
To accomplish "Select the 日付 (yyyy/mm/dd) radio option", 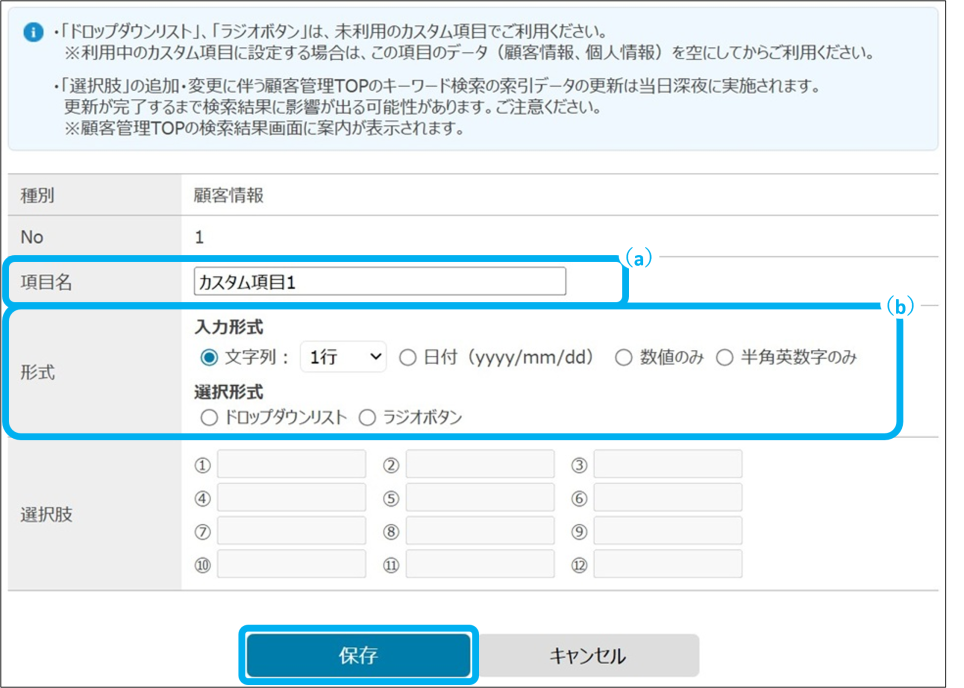I will (x=407, y=357).
